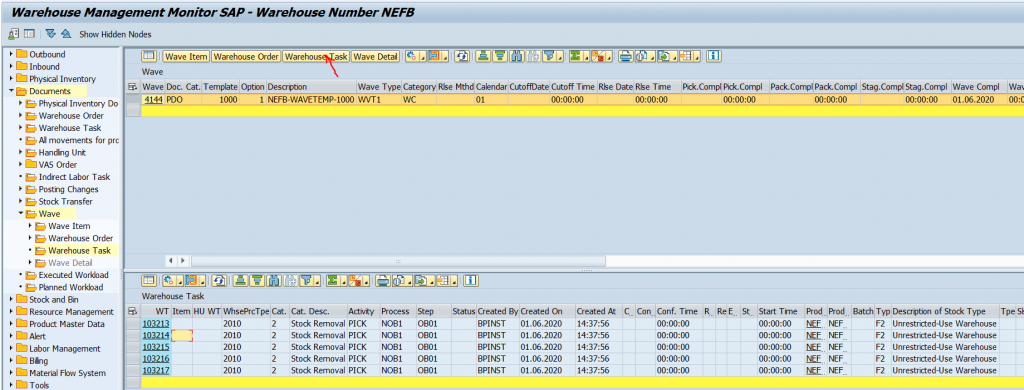Open warehouse task 103213 link
Viewport: 1024px width, 390px height.
[x=156, y=323]
